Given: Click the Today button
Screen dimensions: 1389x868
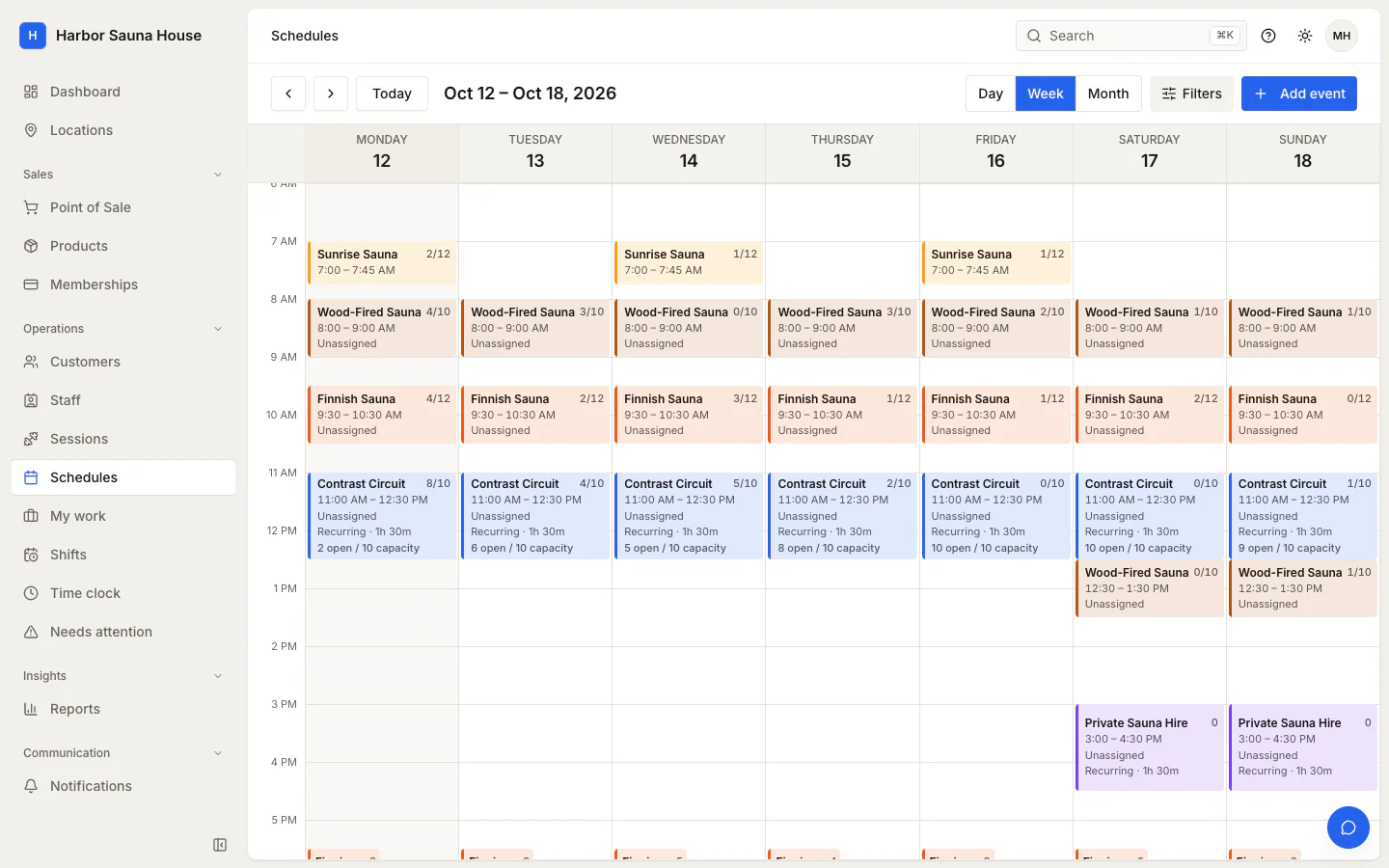Looking at the screenshot, I should click(392, 94).
